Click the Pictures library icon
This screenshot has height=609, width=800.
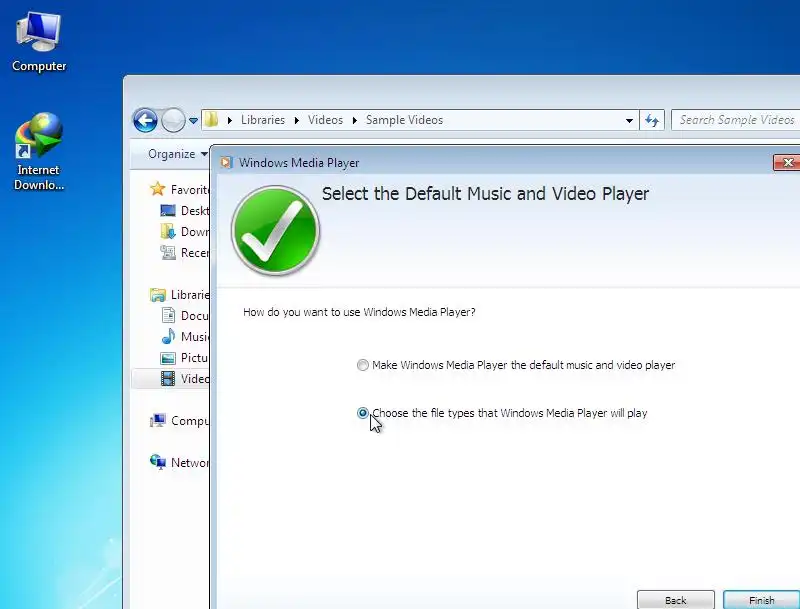168,358
